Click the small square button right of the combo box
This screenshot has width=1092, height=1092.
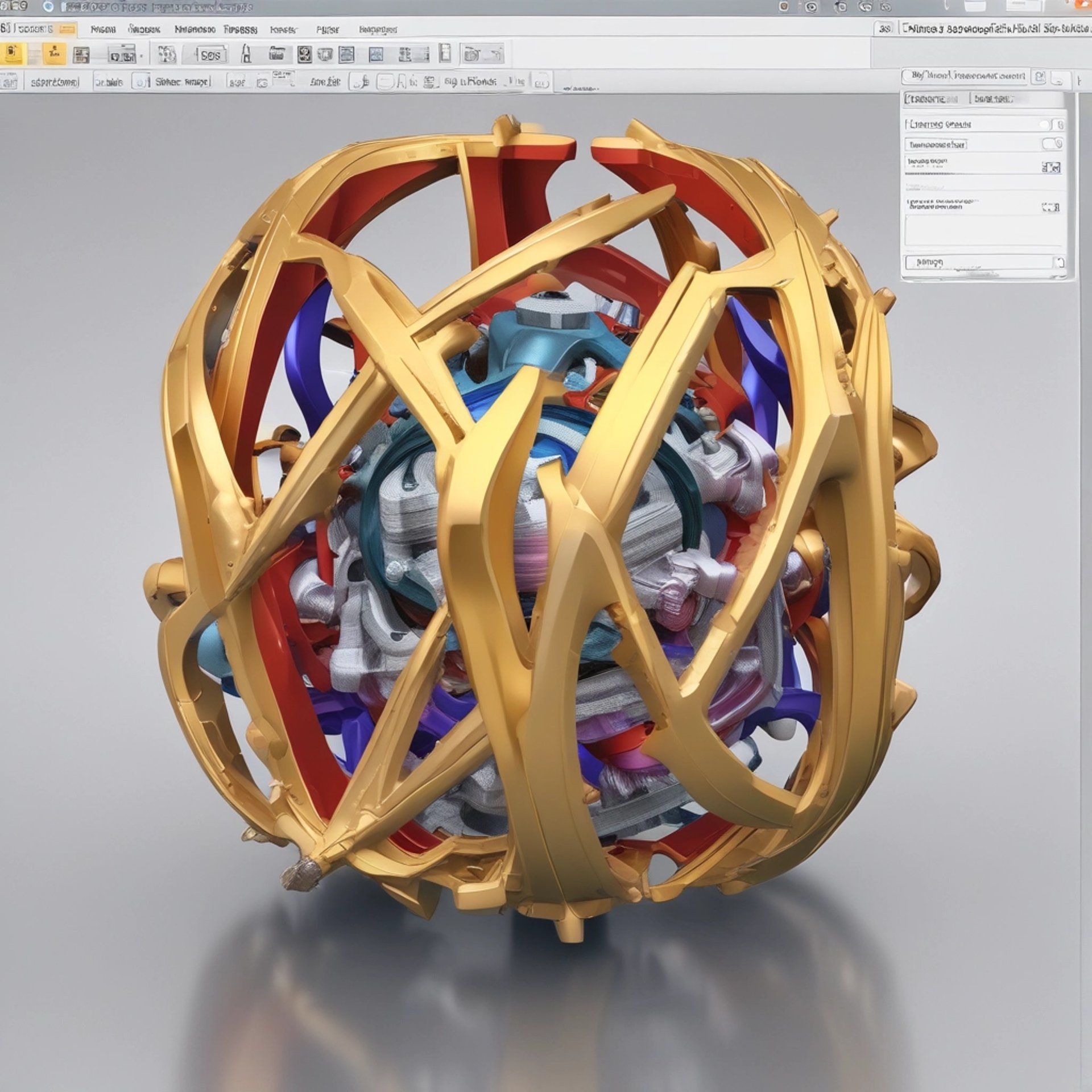coord(1040,77)
